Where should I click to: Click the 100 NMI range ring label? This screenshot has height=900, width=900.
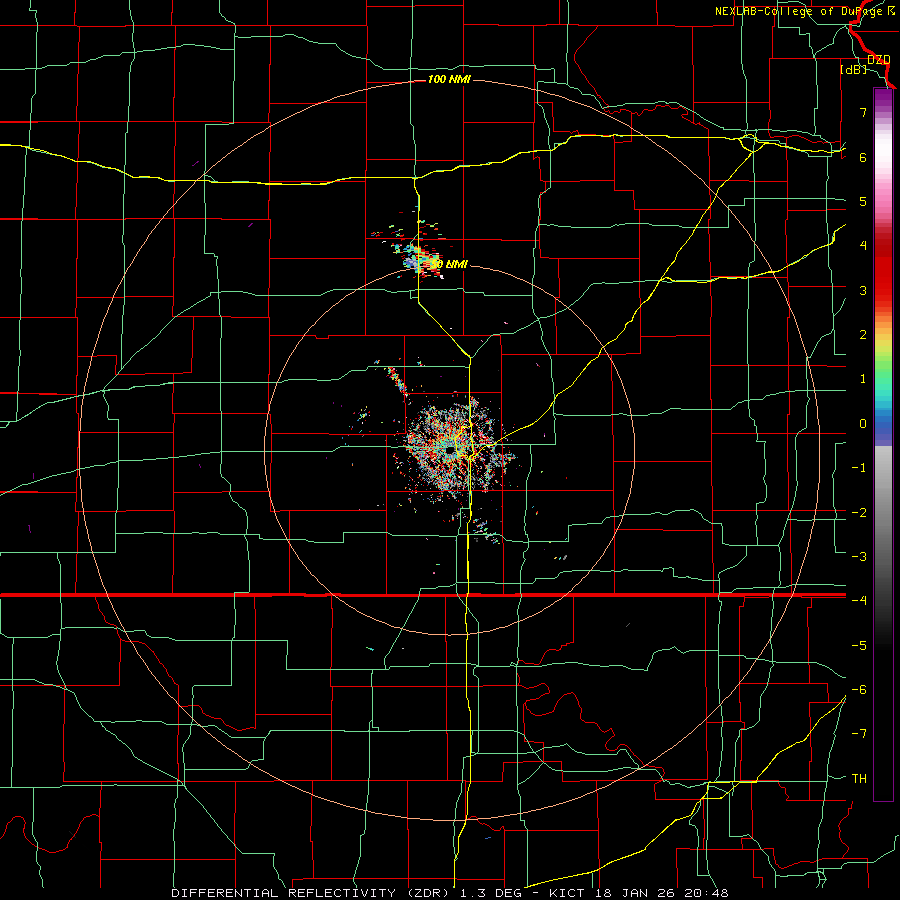449,79
